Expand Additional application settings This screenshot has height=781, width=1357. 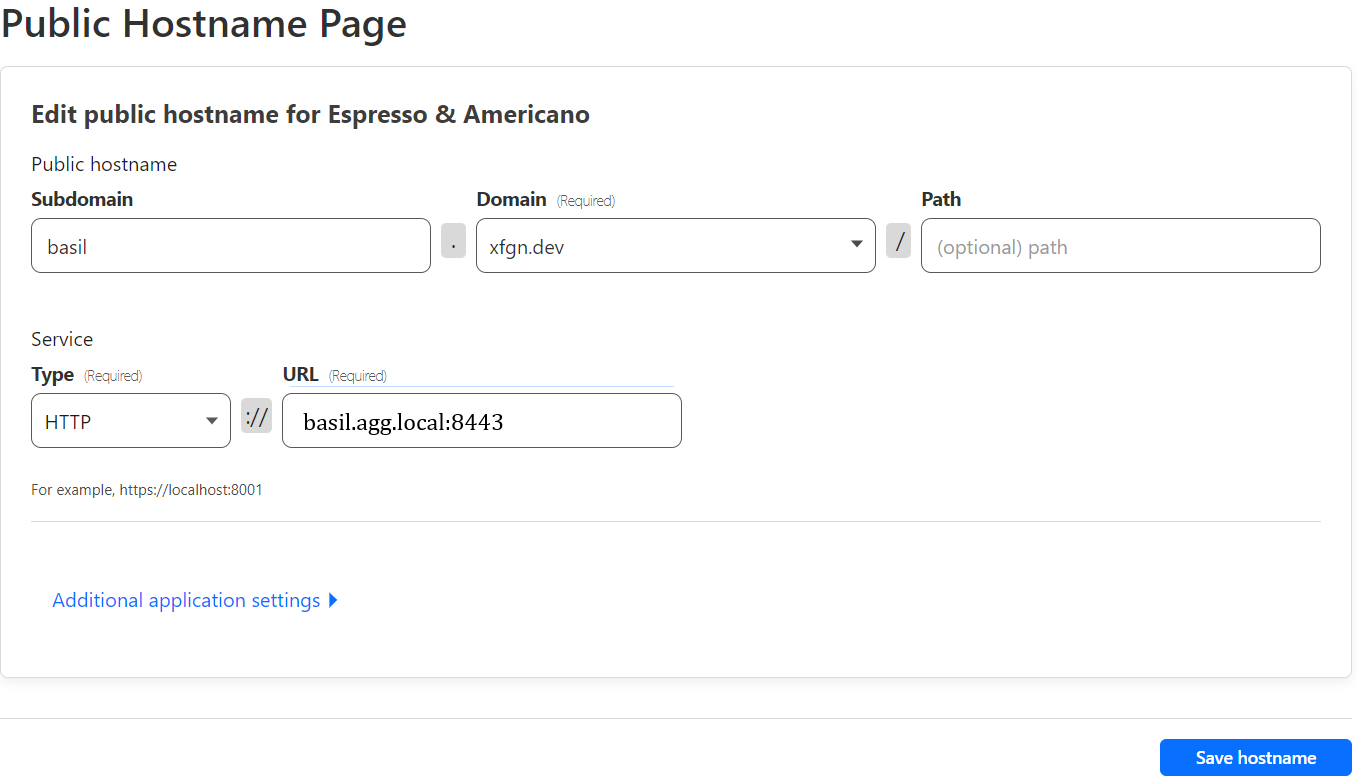tap(186, 600)
